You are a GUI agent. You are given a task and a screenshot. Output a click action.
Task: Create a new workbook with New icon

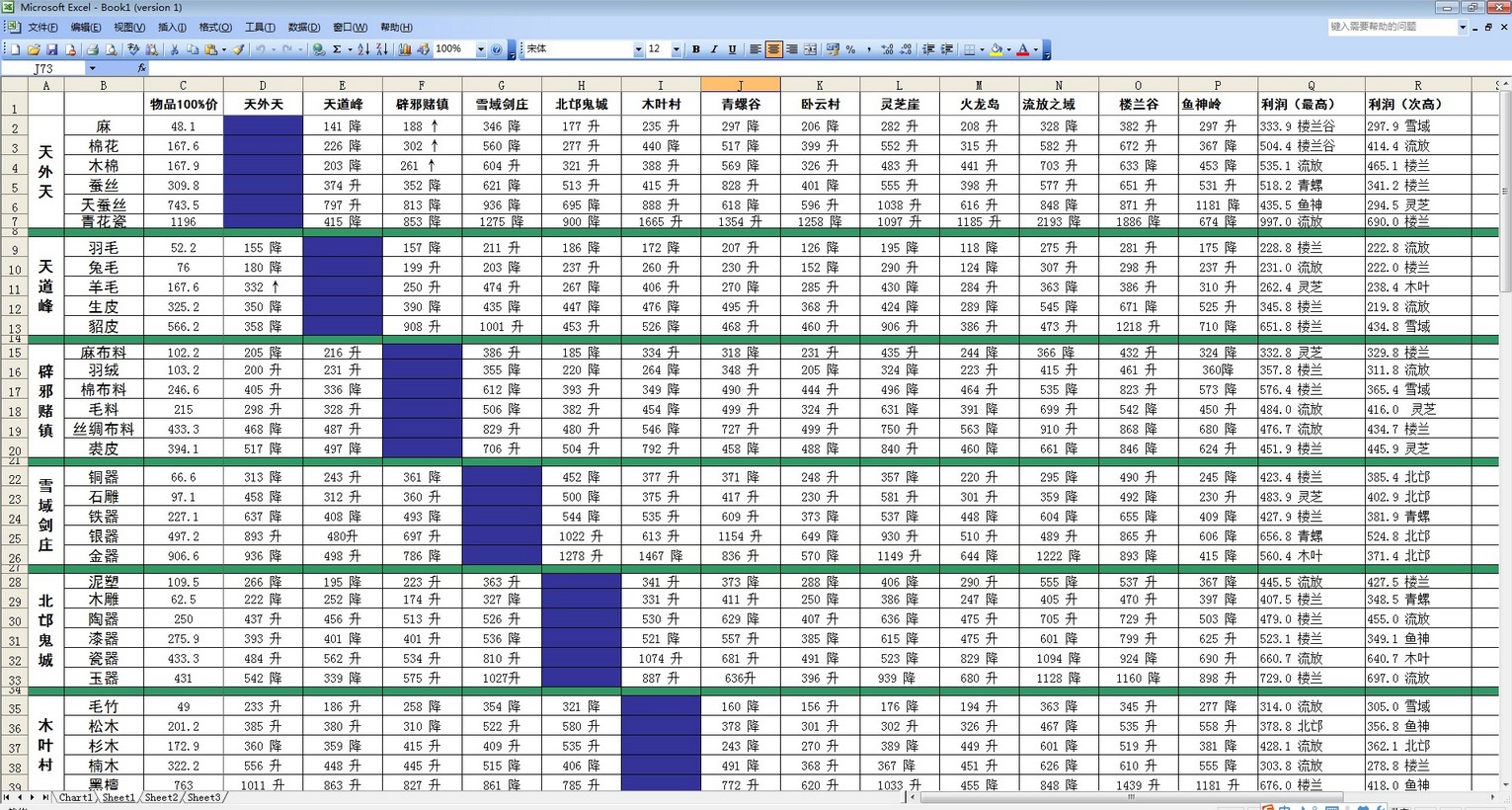coord(15,49)
